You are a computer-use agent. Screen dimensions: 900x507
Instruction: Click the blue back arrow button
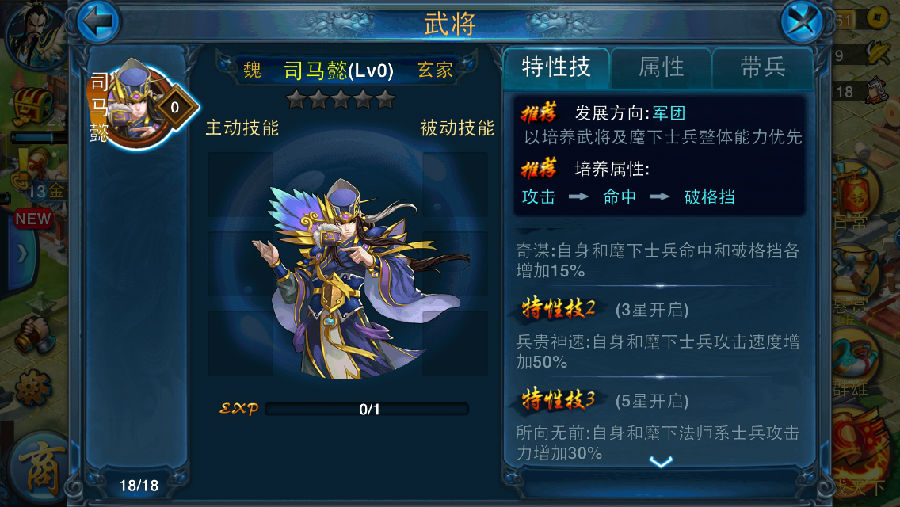click(x=98, y=21)
